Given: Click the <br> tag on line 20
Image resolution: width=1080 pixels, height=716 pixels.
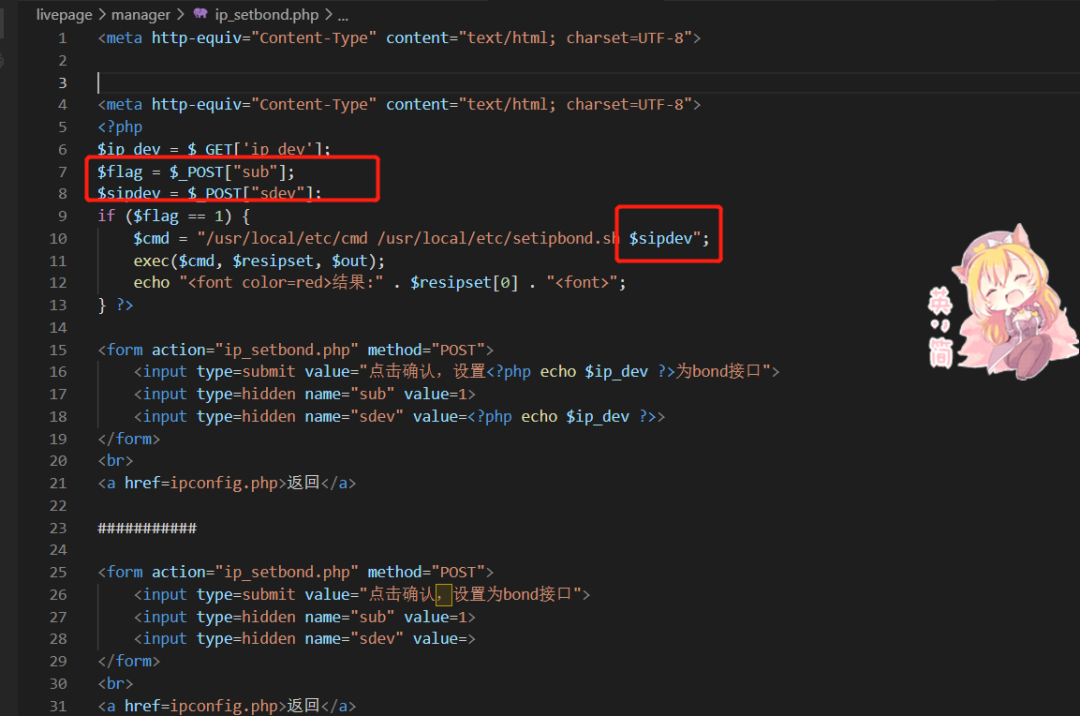Looking at the screenshot, I should 116,461.
